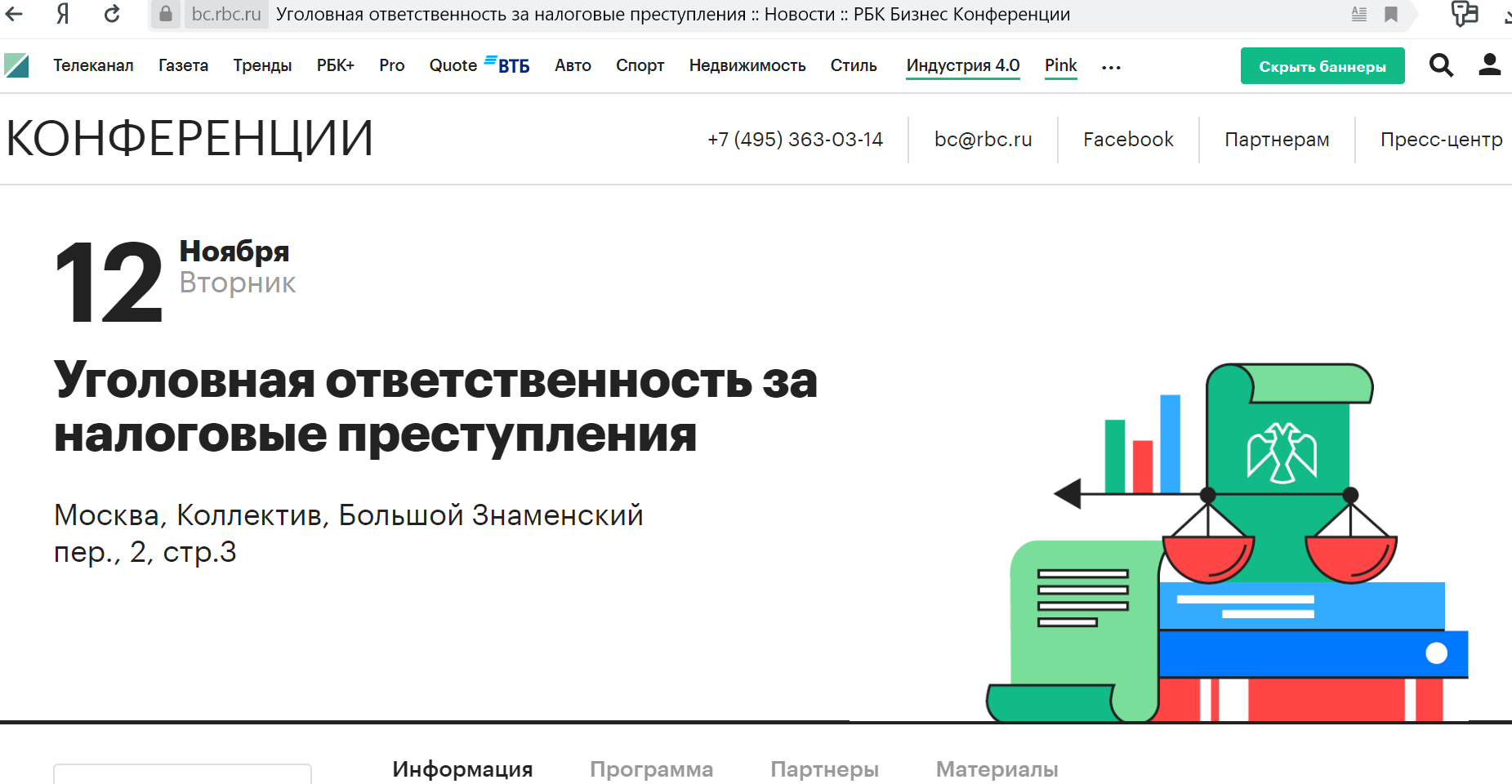
Task: Open the Facebook link
Action: (1129, 139)
